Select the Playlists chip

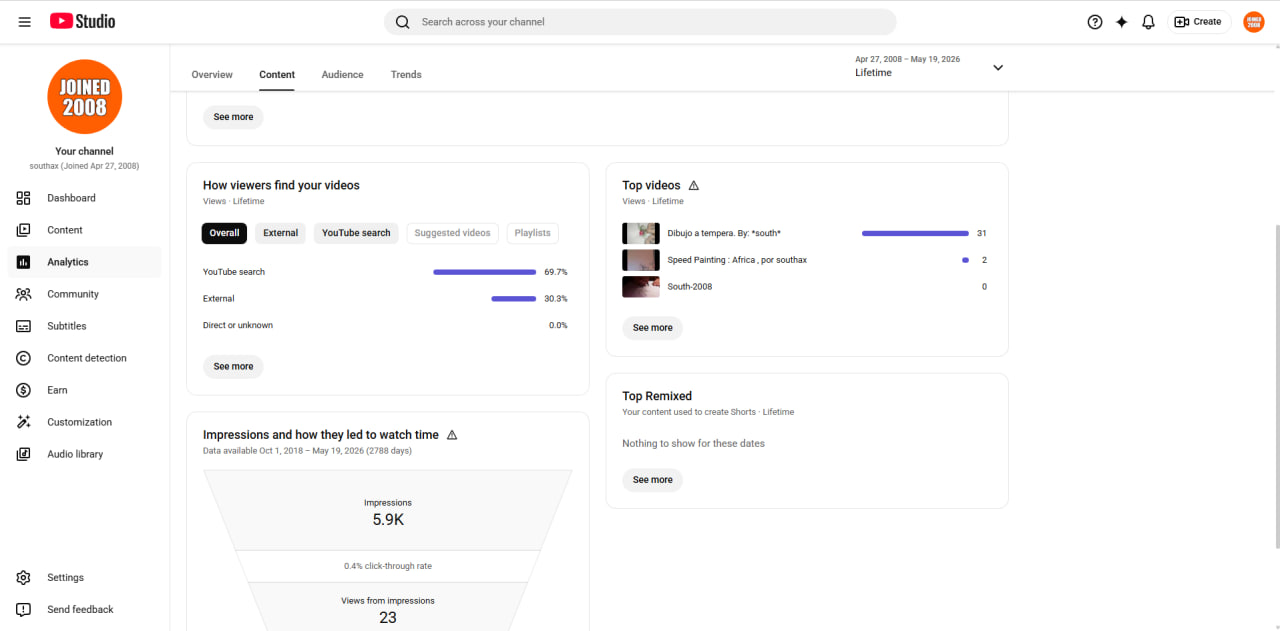click(x=532, y=233)
